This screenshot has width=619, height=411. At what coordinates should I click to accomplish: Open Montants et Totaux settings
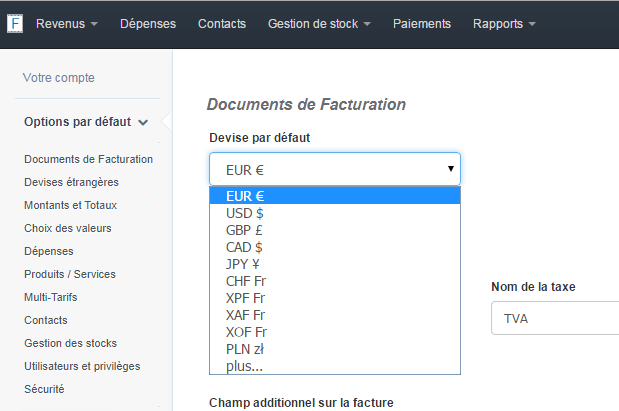click(x=71, y=205)
